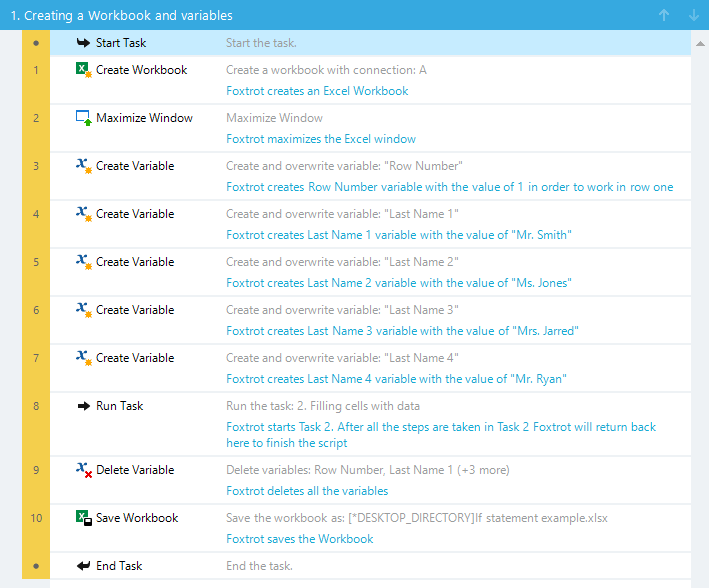
Task: Click the scroll up arrow of the list
Action: click(700, 44)
